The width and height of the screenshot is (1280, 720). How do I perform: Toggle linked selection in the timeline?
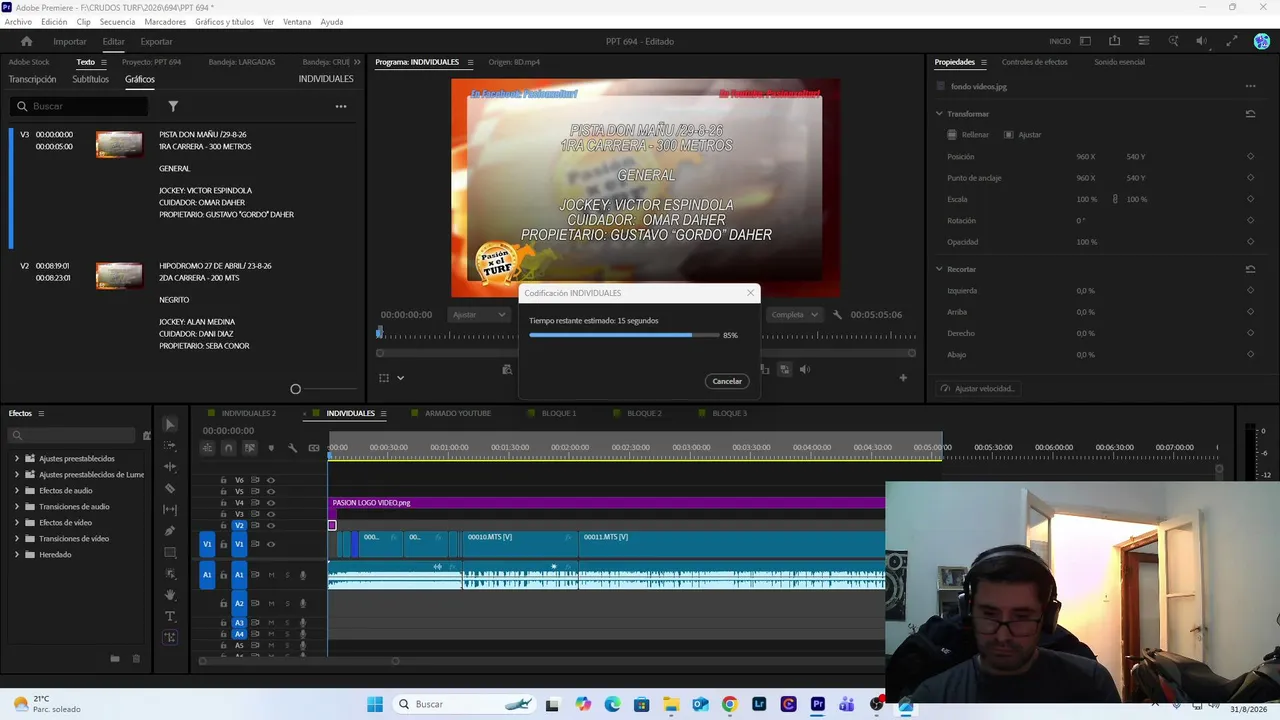[249, 448]
